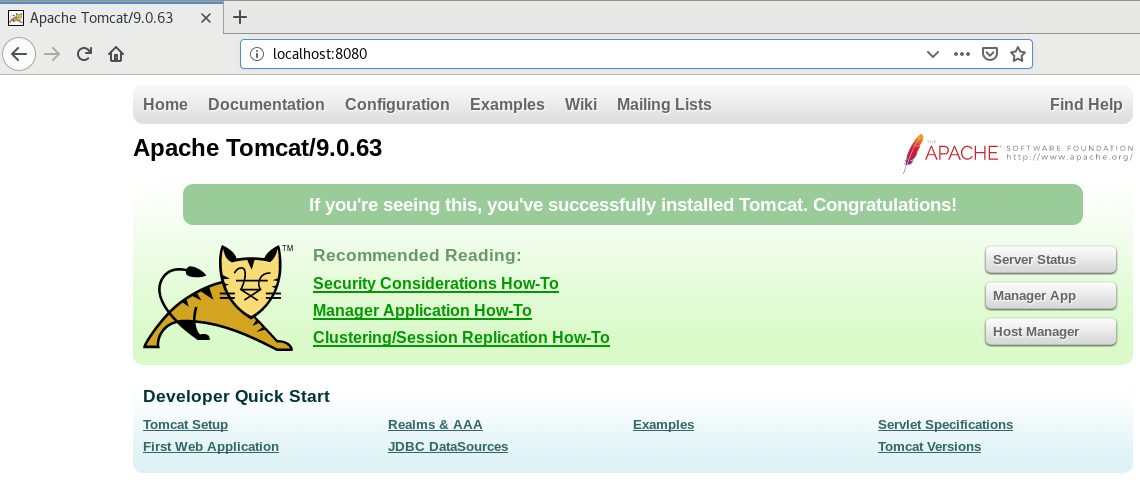Show site information icon in address bar

[256, 54]
